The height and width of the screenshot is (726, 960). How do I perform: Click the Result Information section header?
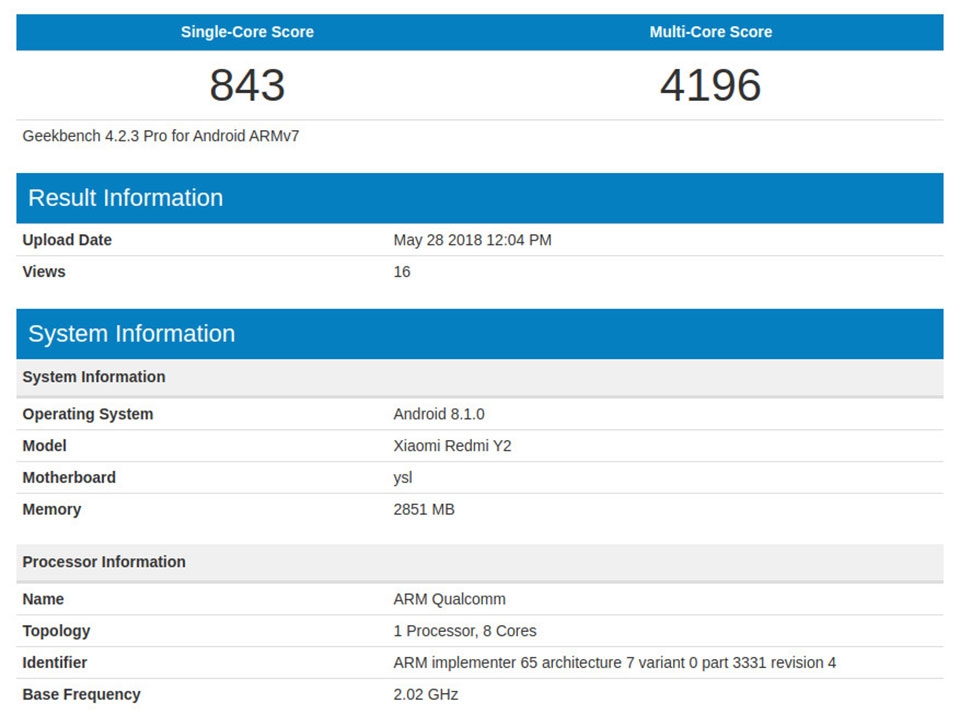click(x=479, y=198)
